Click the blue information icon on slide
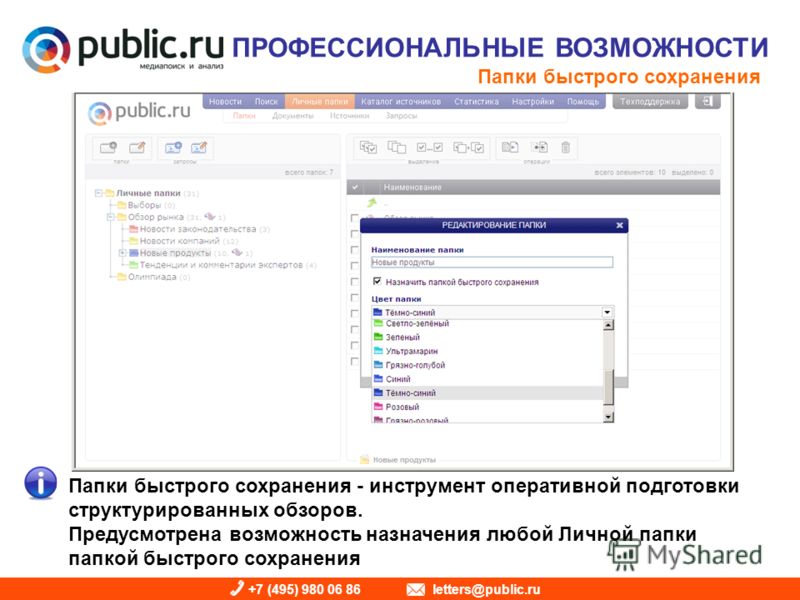 (40, 483)
